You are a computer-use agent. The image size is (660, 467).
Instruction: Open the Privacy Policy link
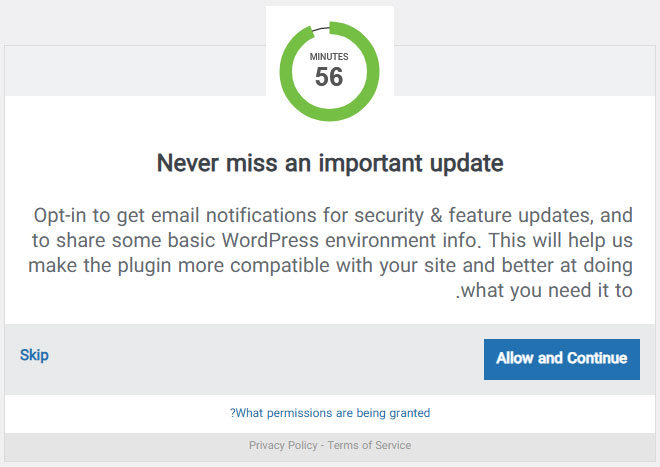click(x=283, y=445)
